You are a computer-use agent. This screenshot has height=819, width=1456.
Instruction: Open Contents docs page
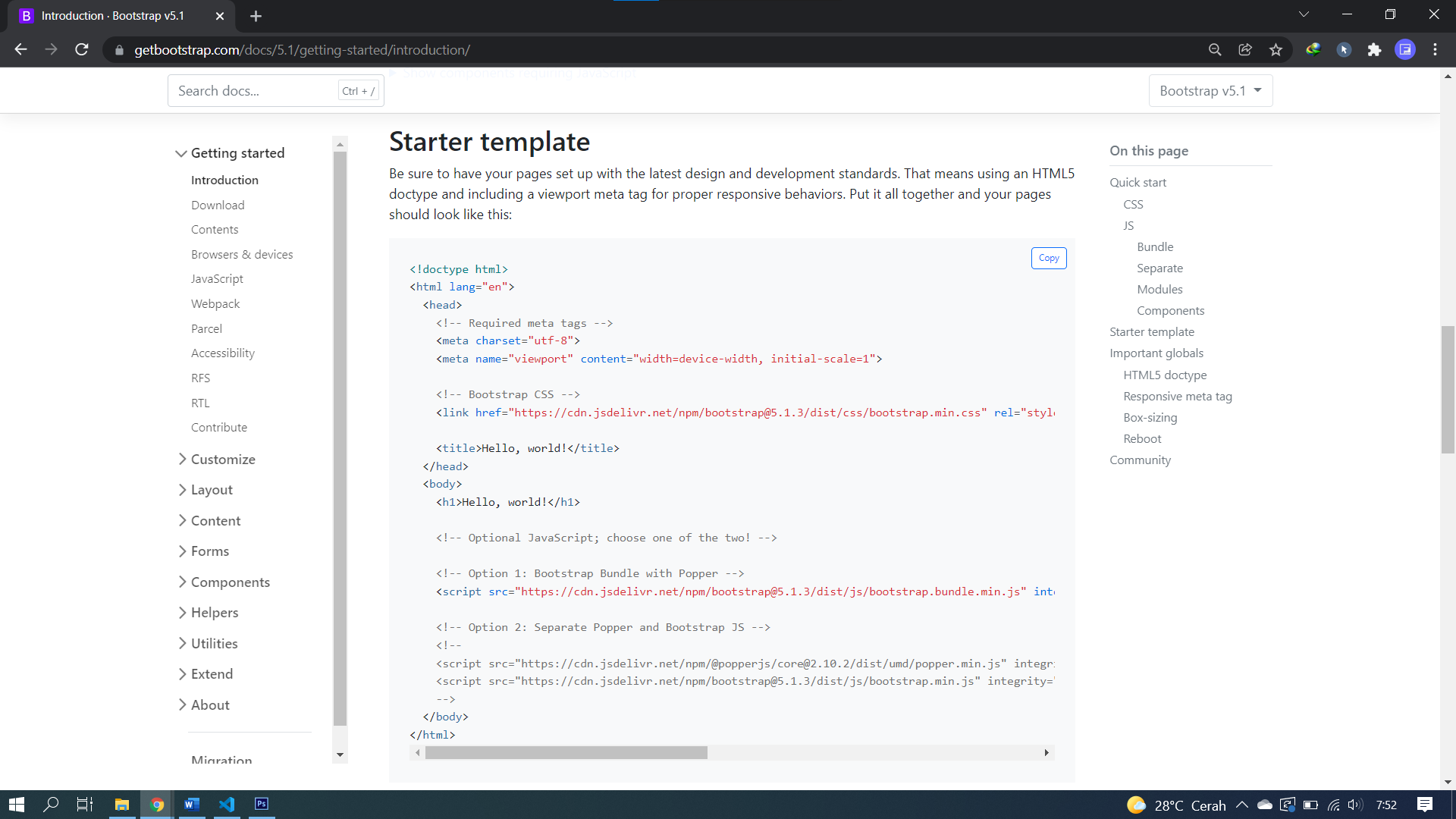[215, 230]
